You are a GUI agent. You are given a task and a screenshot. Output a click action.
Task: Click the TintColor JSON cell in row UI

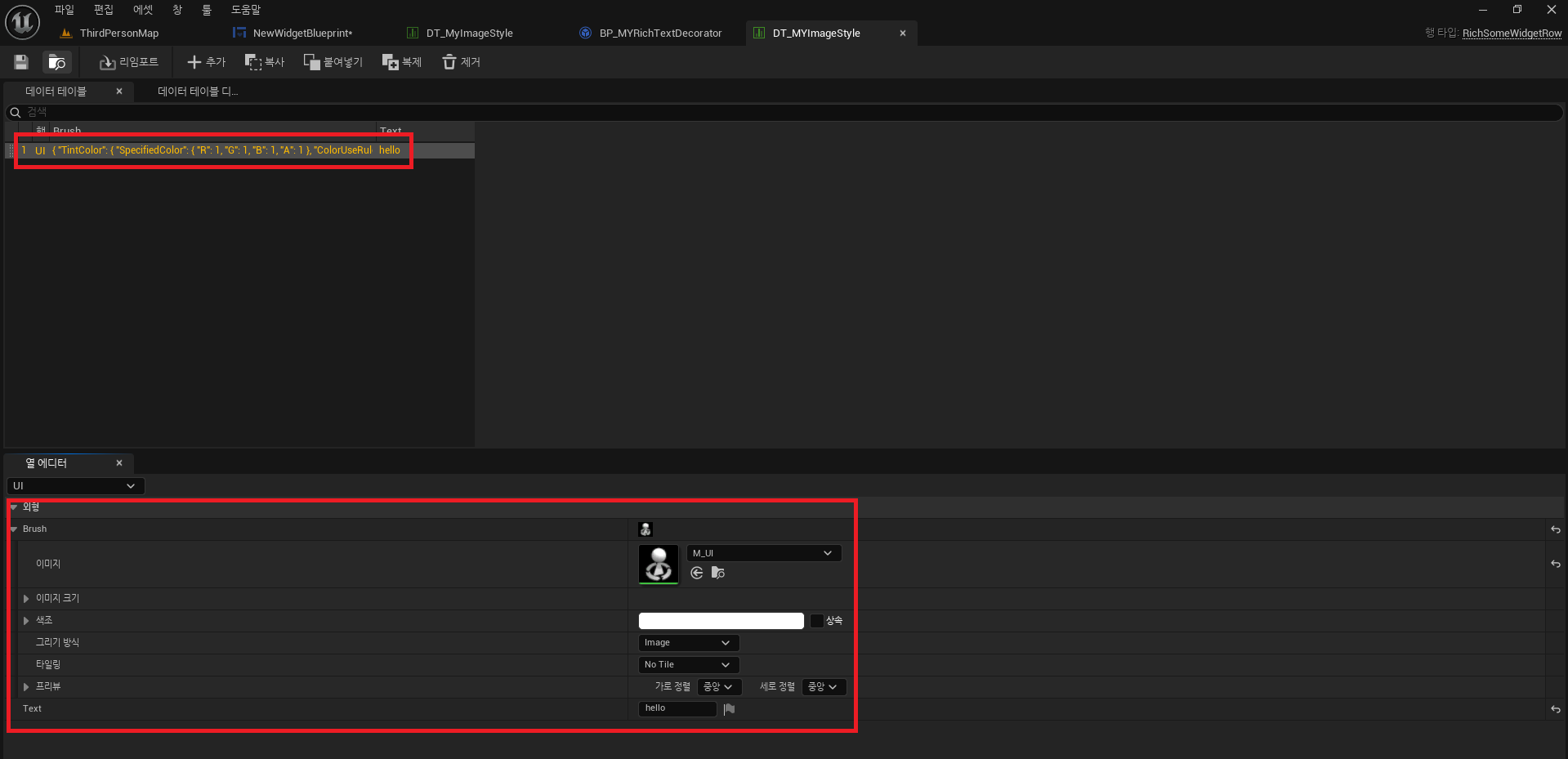point(212,150)
